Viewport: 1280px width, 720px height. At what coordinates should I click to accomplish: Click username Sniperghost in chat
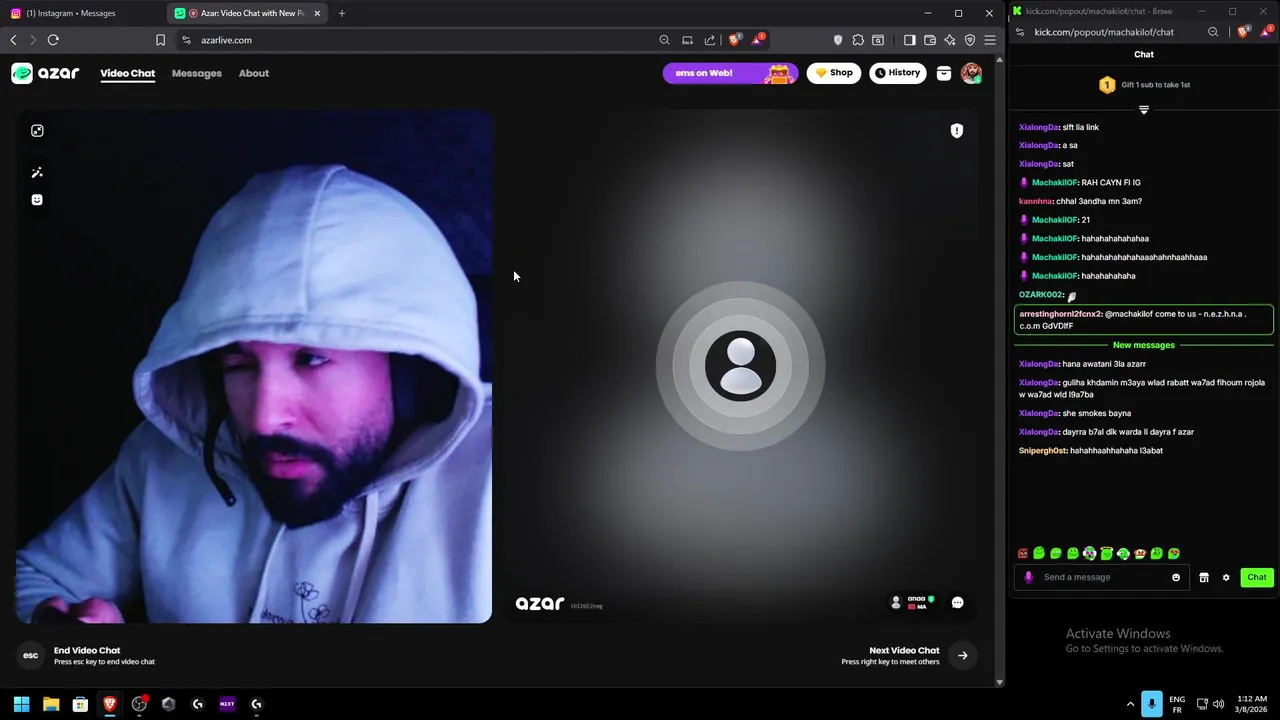click(1043, 451)
